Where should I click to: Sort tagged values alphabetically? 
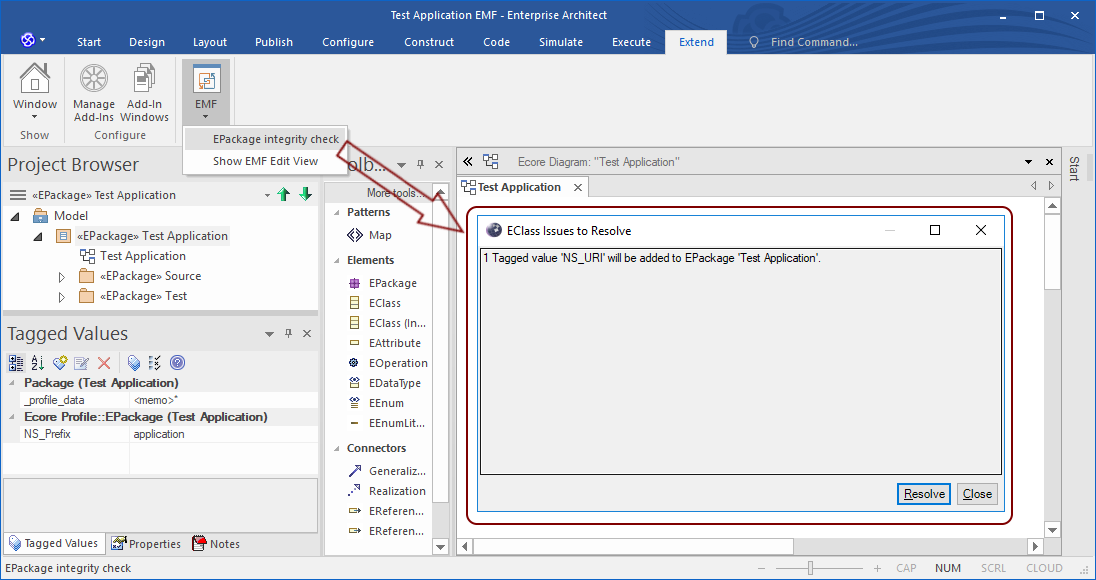coord(38,363)
